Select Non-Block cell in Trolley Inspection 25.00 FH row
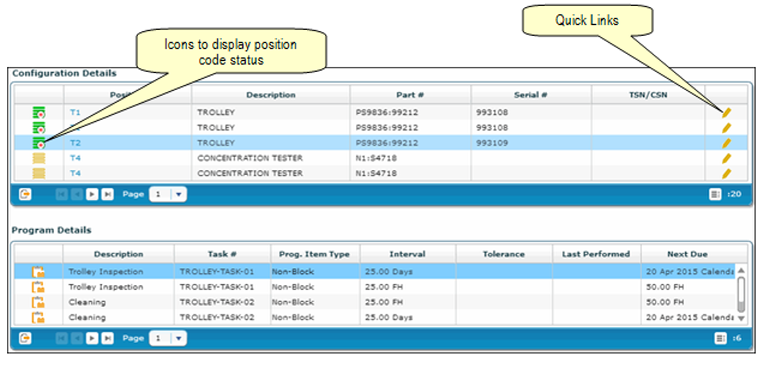This screenshot has height=368, width=769. [293, 287]
